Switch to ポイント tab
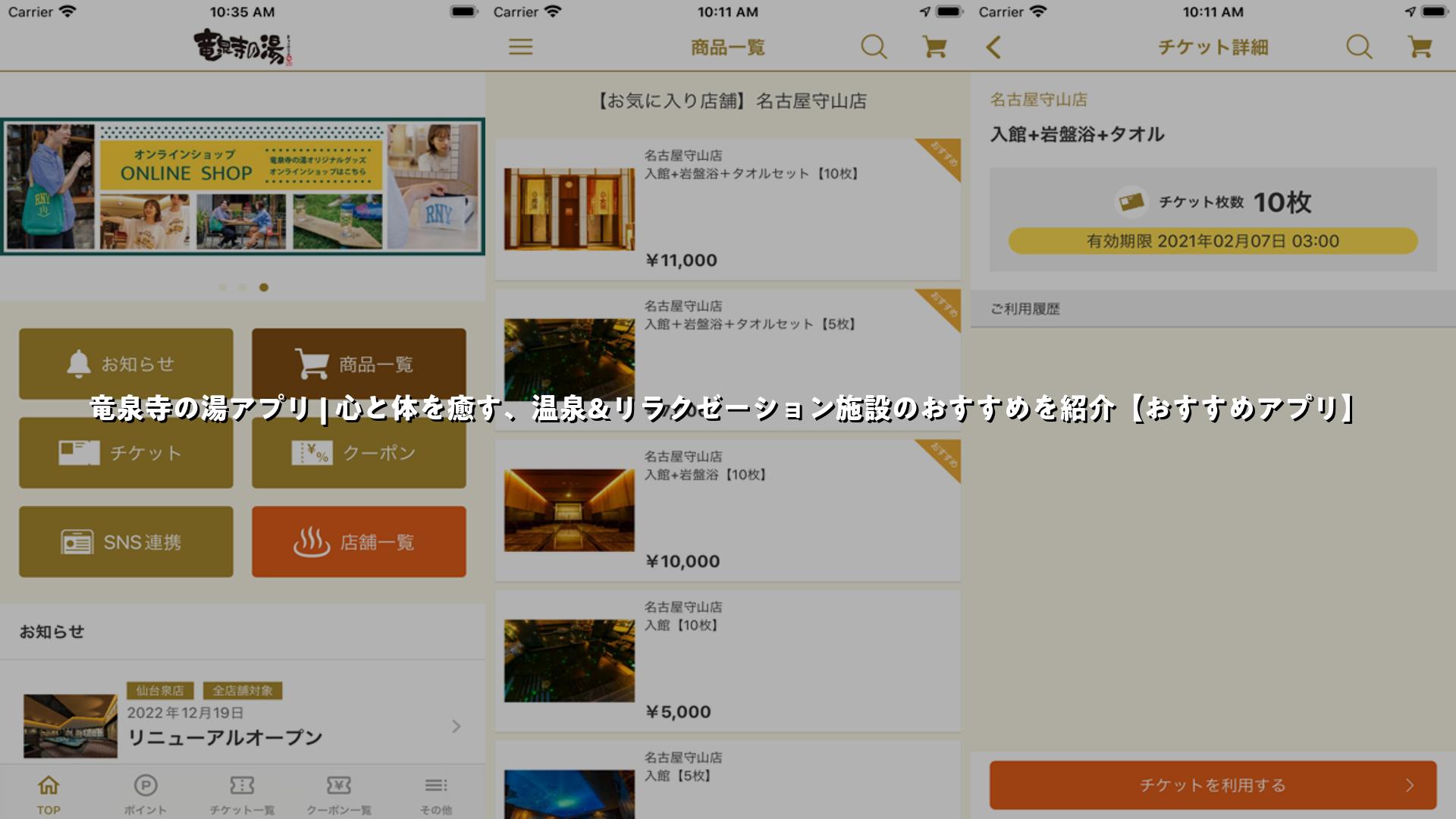The image size is (1456, 819). 146,794
